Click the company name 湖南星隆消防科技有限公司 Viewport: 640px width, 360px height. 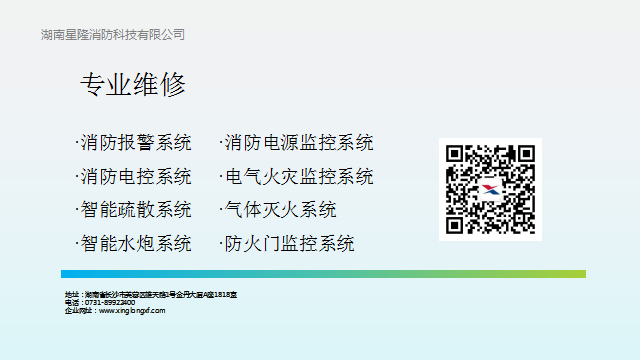coord(113,35)
